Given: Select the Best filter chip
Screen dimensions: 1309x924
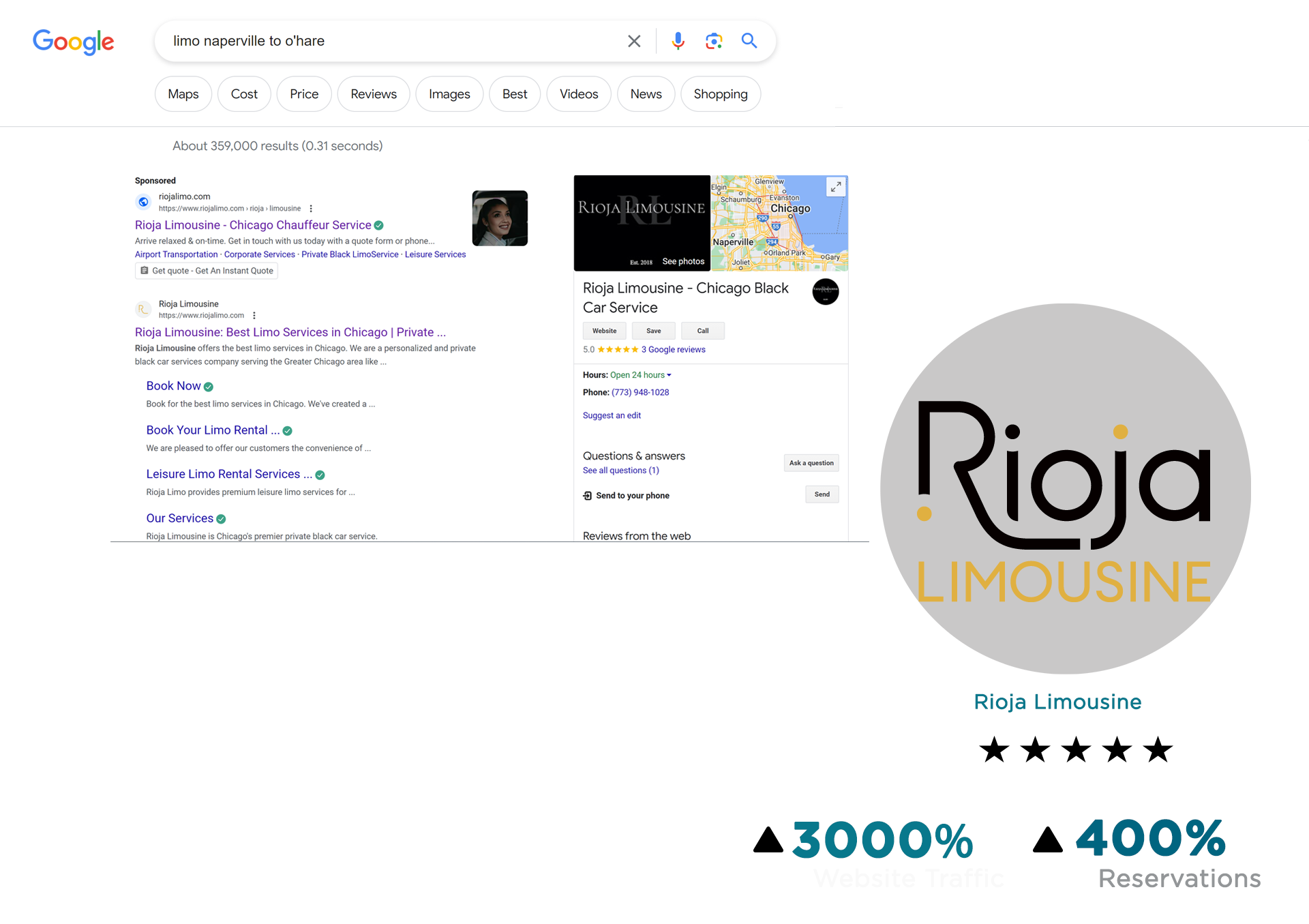Looking at the screenshot, I should (515, 94).
